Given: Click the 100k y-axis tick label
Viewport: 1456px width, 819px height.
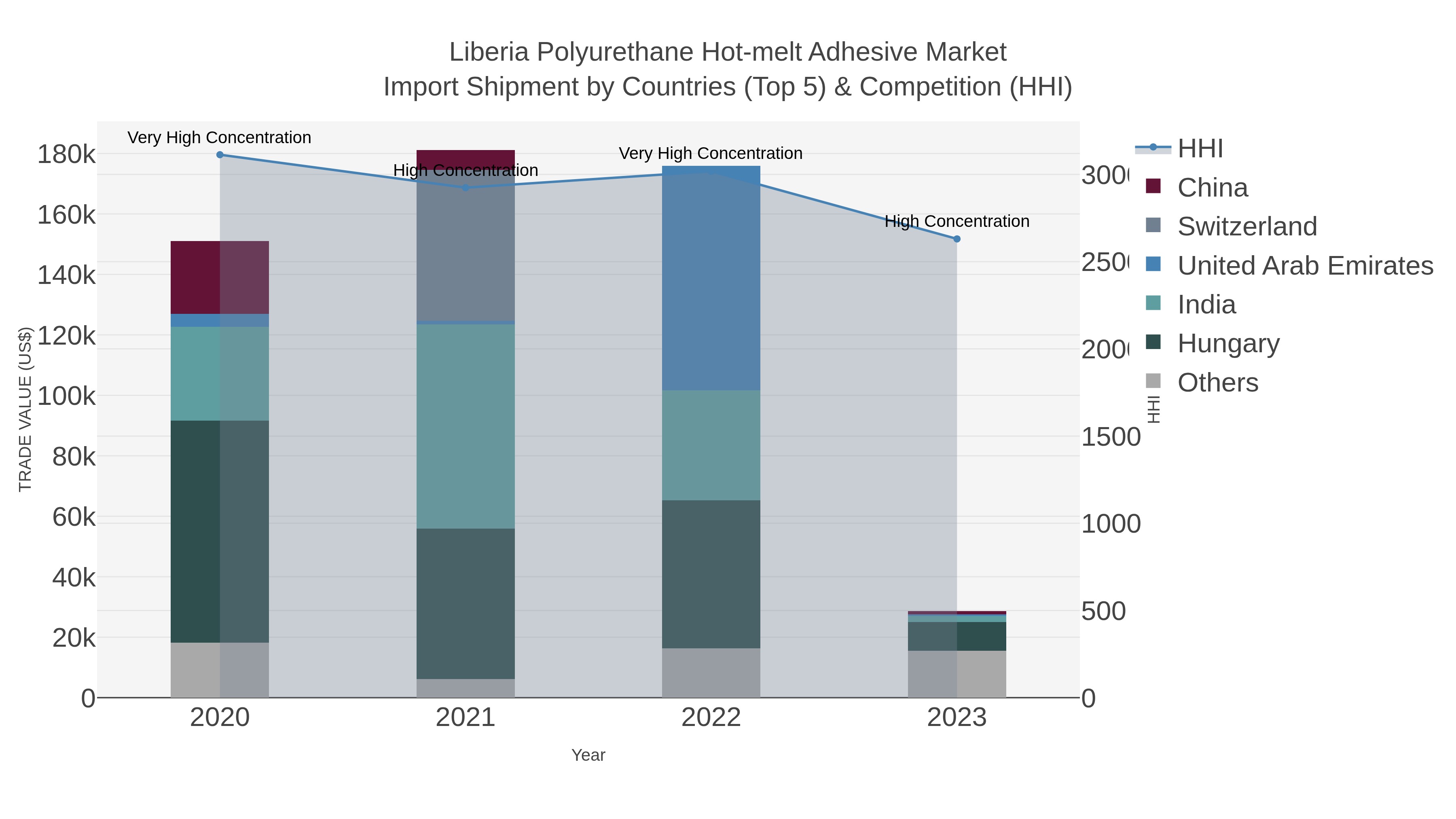Looking at the screenshot, I should (66, 396).
